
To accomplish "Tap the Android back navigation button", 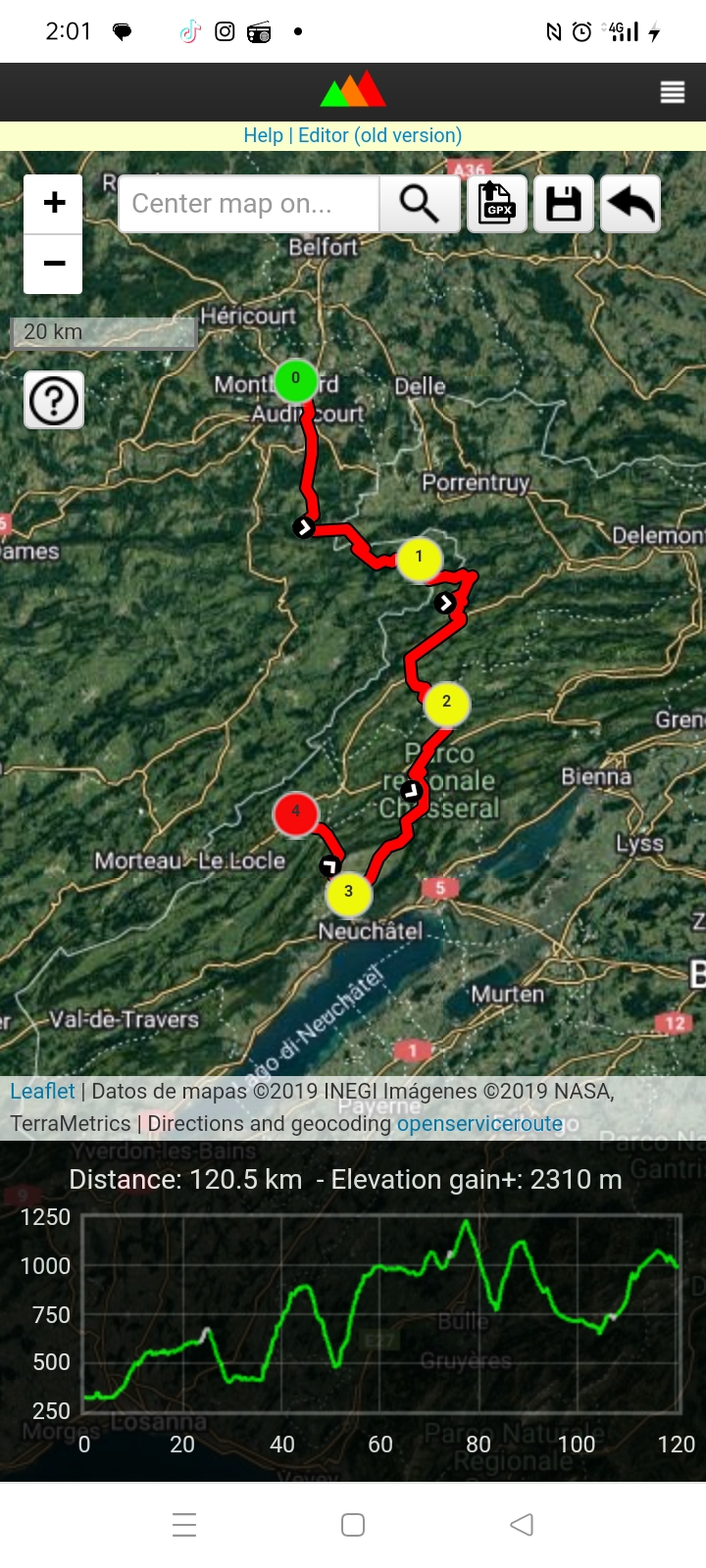I will (x=522, y=1525).
